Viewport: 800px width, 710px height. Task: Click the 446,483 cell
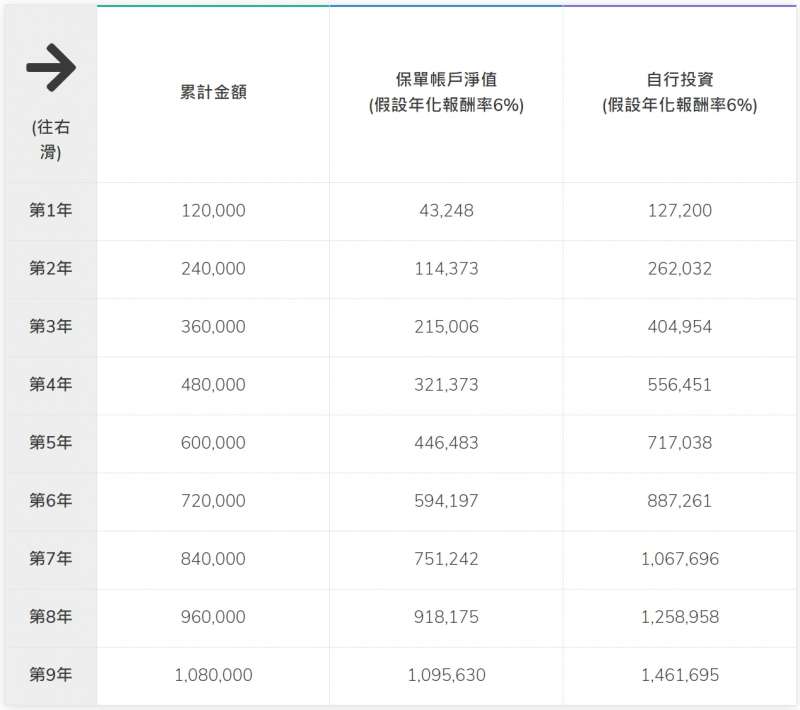[446, 443]
